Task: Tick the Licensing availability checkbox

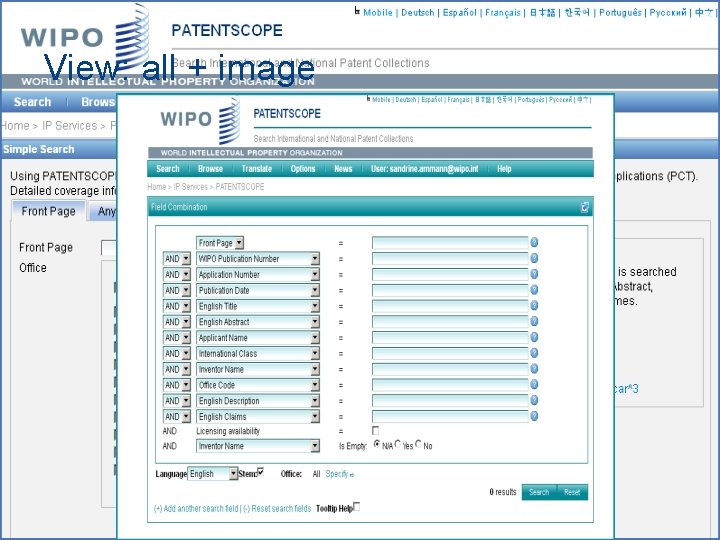Action: 375,431
